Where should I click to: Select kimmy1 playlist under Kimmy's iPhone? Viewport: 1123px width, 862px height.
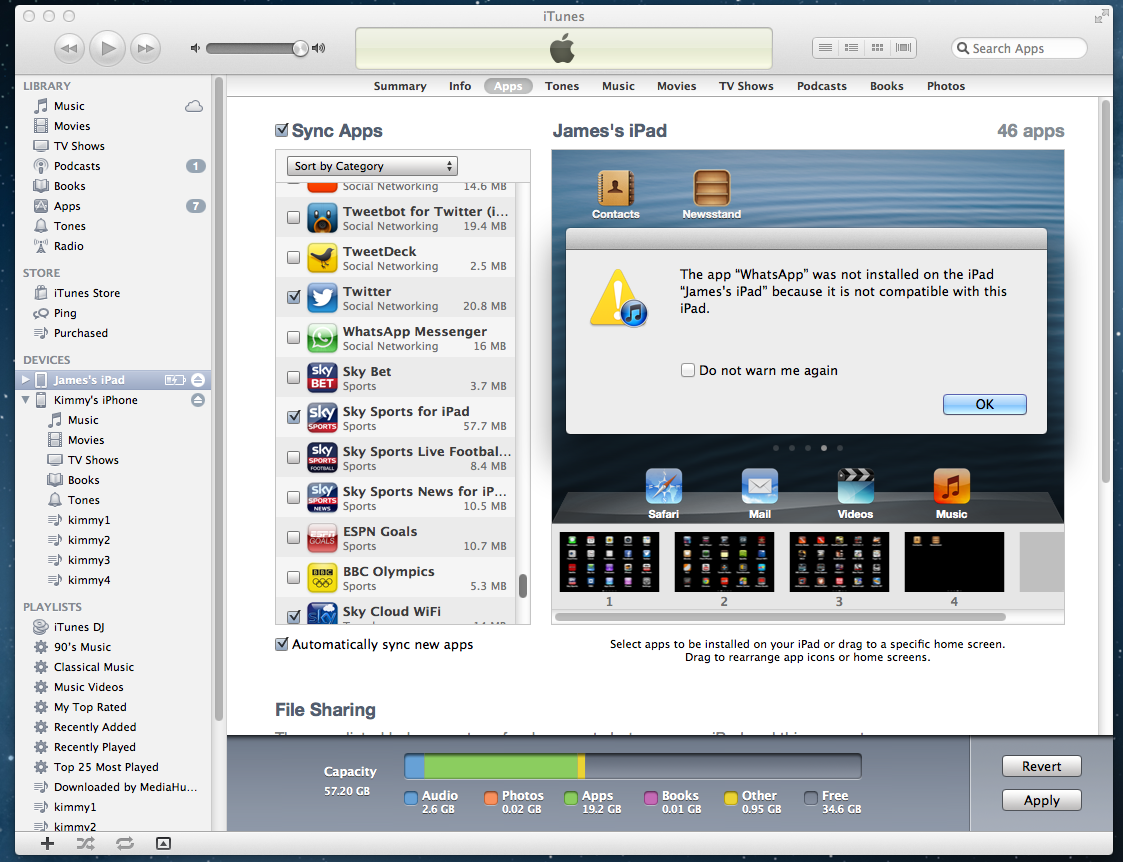pyautogui.click(x=89, y=520)
